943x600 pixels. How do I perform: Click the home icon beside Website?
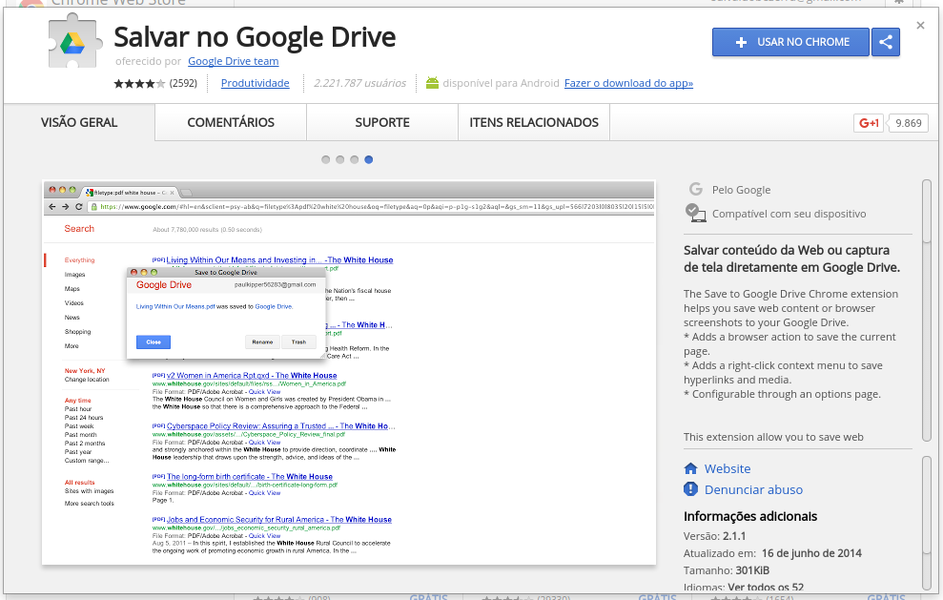coord(690,468)
